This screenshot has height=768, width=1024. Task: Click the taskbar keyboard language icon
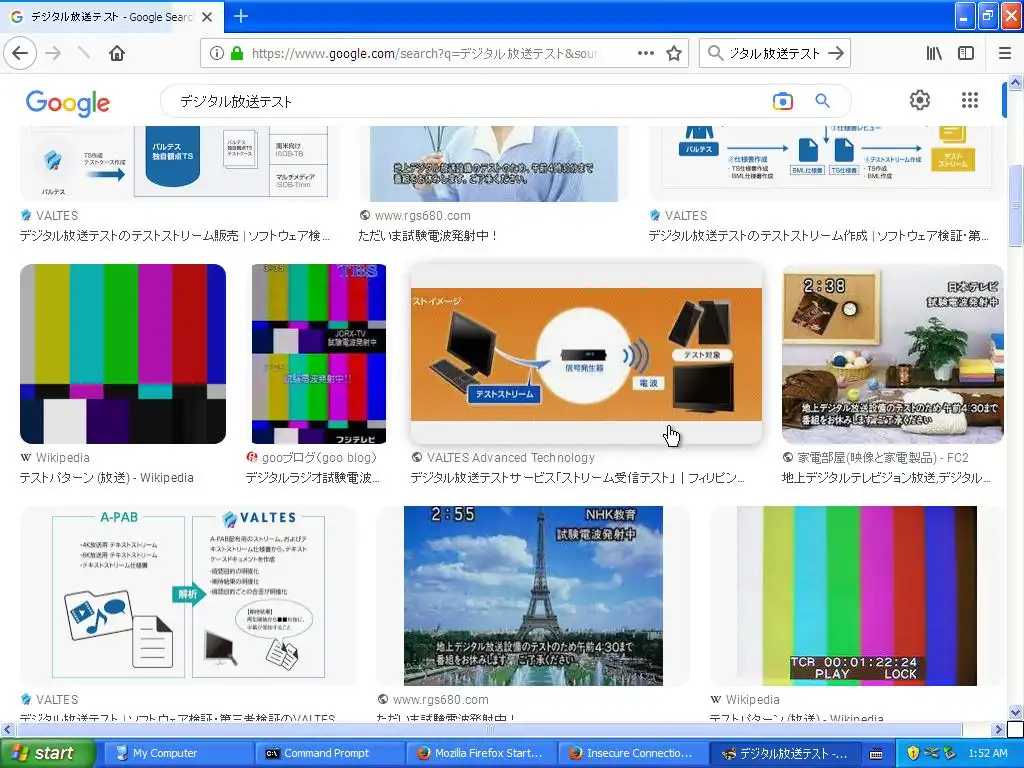(876, 754)
